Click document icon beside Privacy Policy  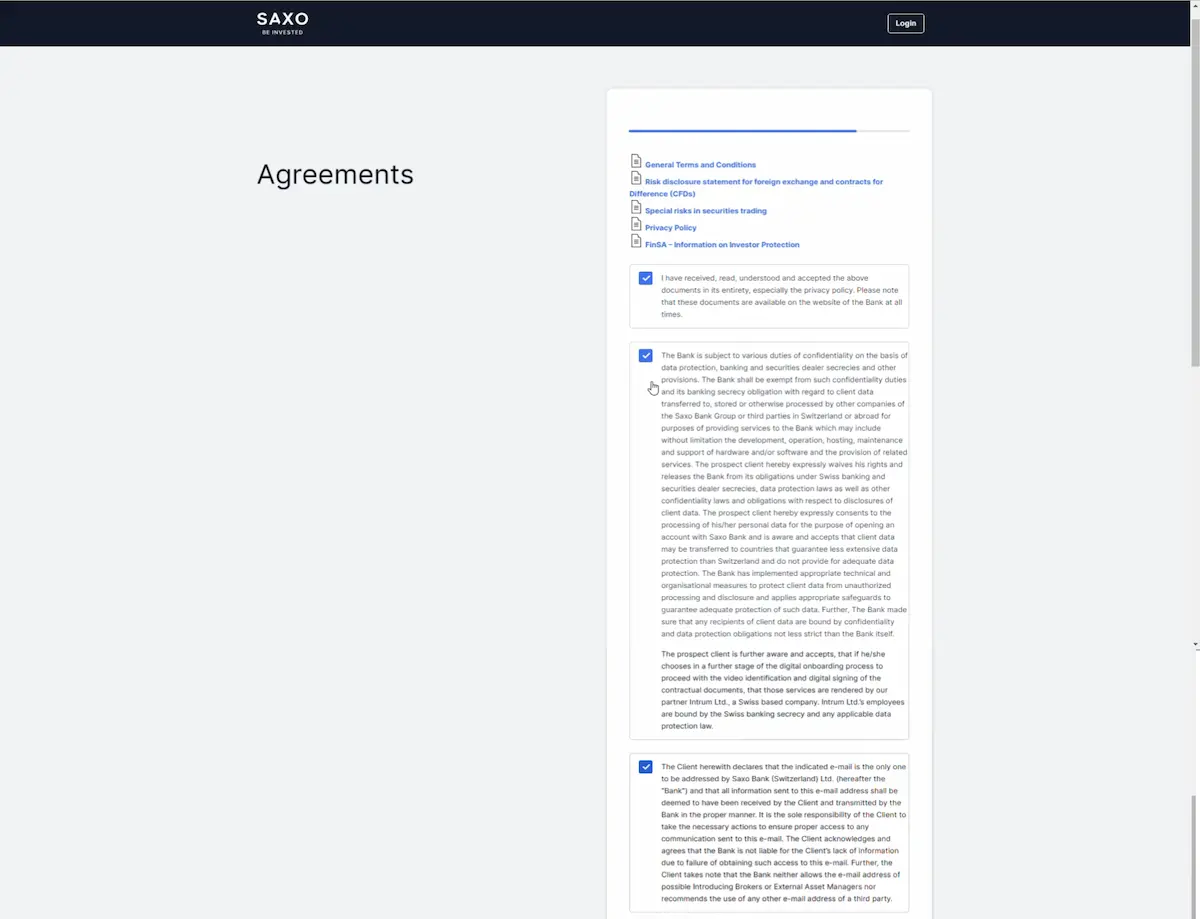(x=636, y=224)
